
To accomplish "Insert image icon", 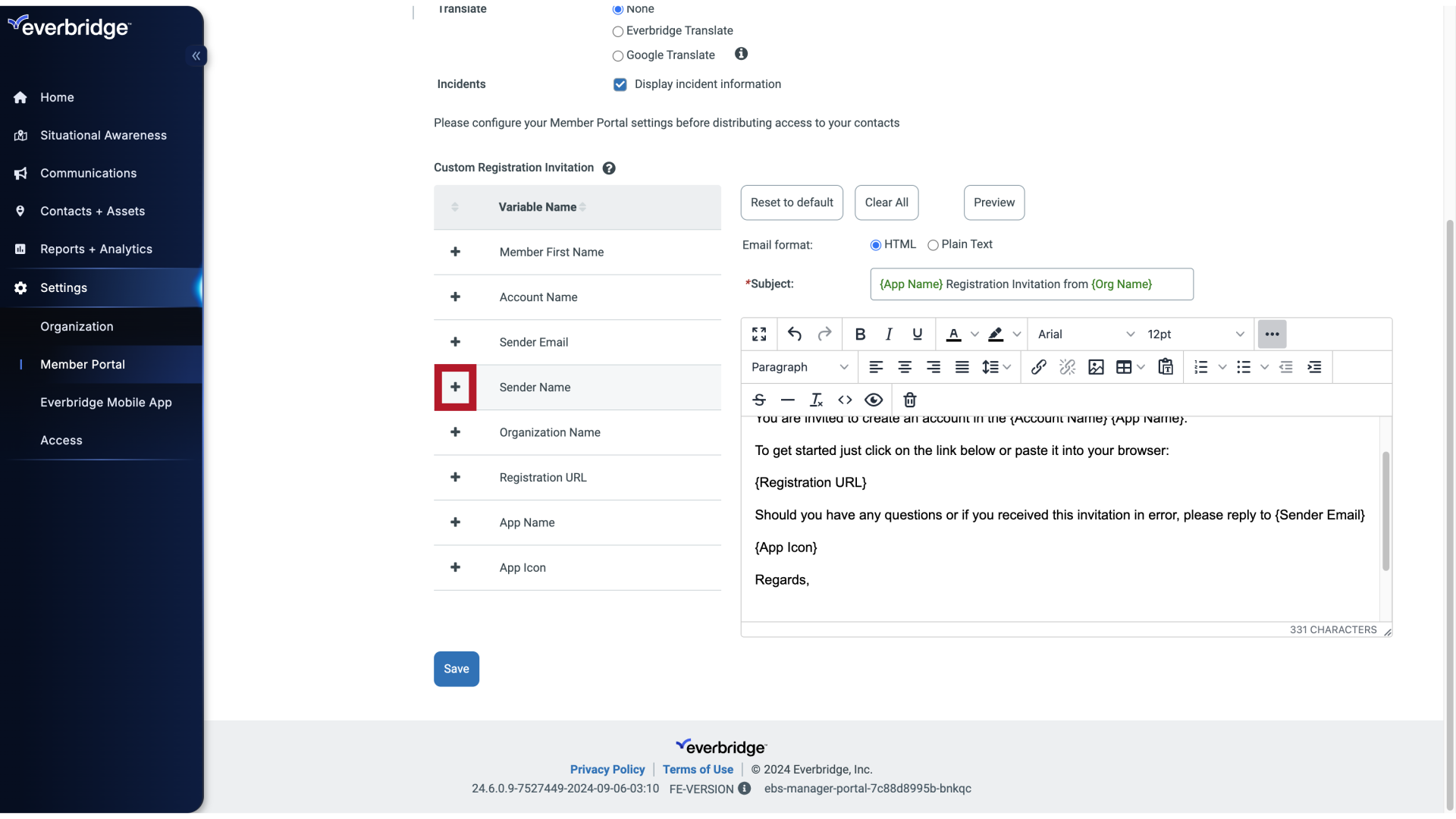I will pos(1096,367).
